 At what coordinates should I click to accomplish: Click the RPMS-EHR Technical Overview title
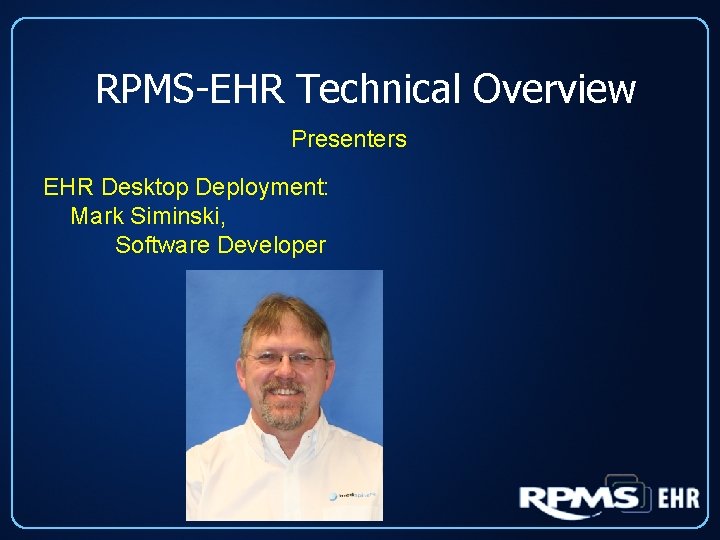click(x=366, y=88)
